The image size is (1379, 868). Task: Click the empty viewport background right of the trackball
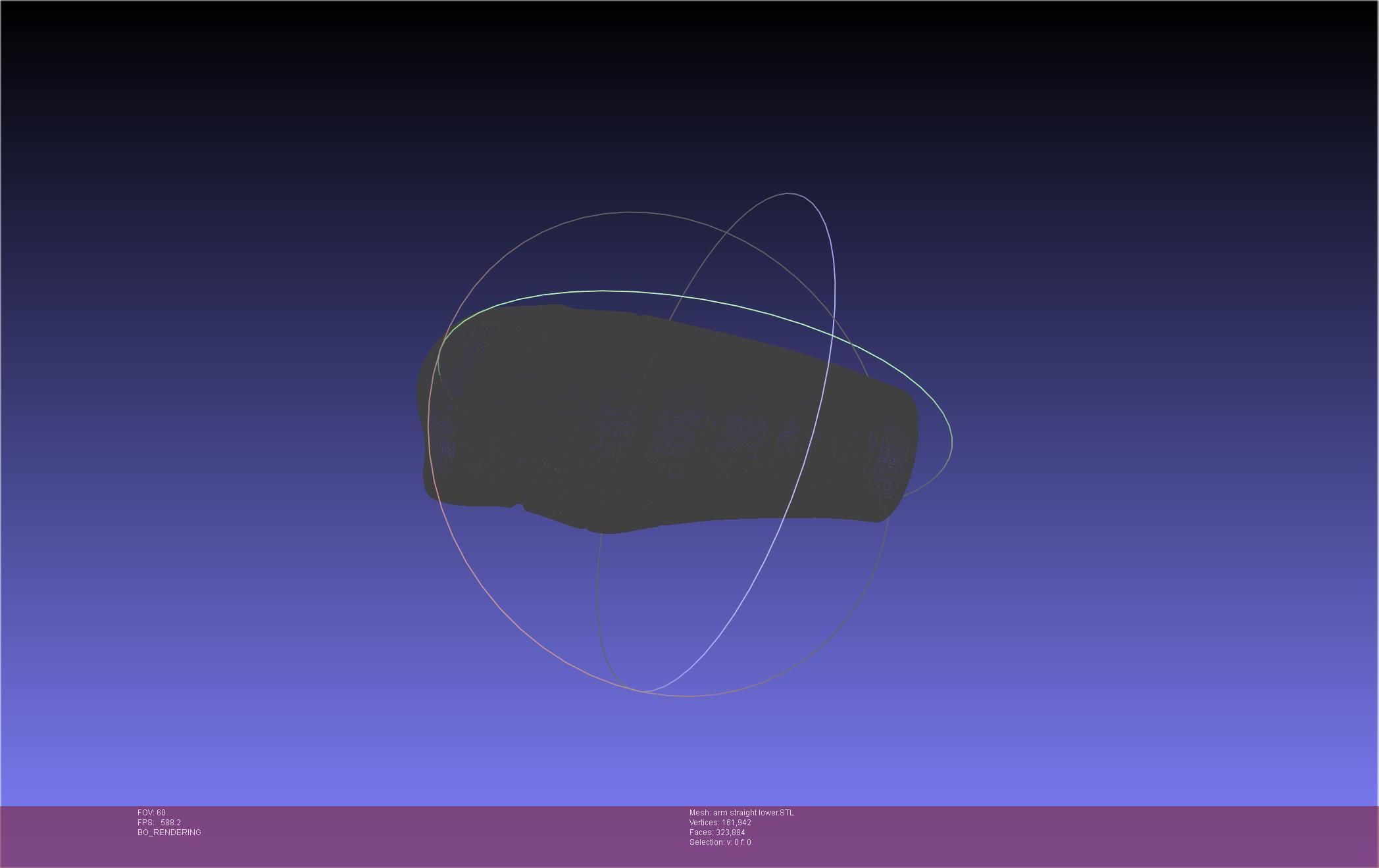click(x=1151, y=427)
